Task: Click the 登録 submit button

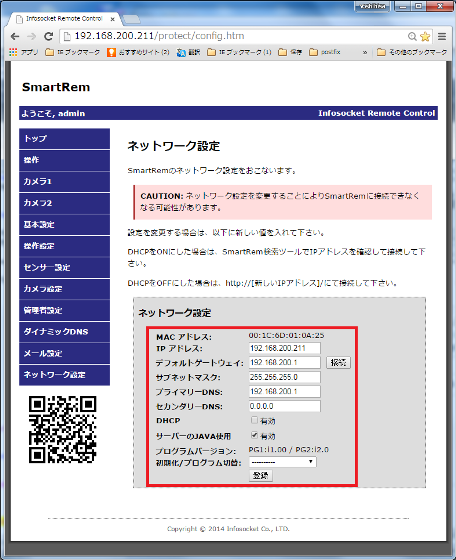Action: point(261,475)
